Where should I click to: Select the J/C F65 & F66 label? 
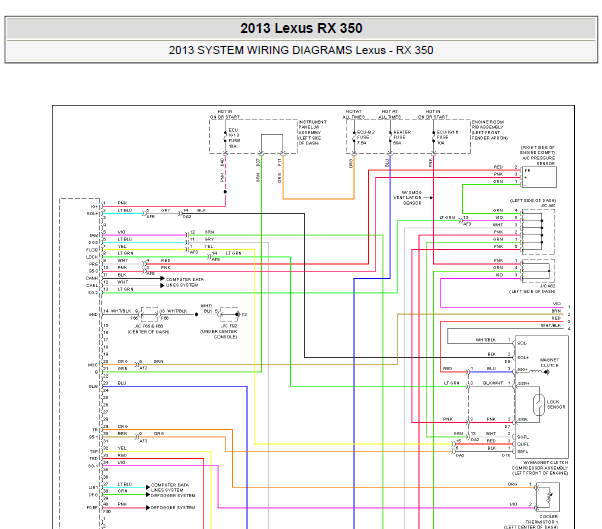[148, 326]
